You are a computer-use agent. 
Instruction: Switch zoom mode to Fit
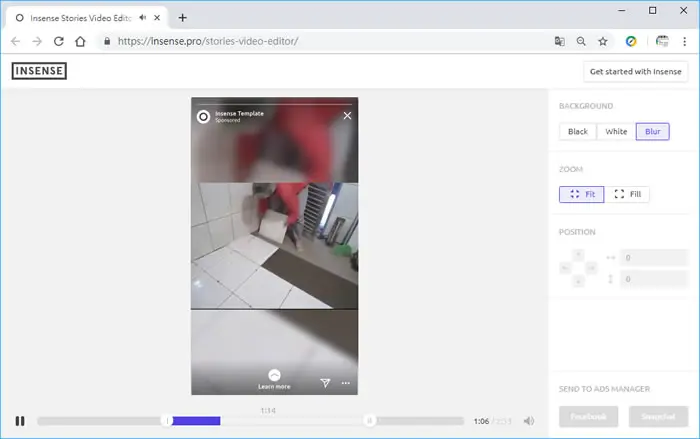pyautogui.click(x=582, y=194)
